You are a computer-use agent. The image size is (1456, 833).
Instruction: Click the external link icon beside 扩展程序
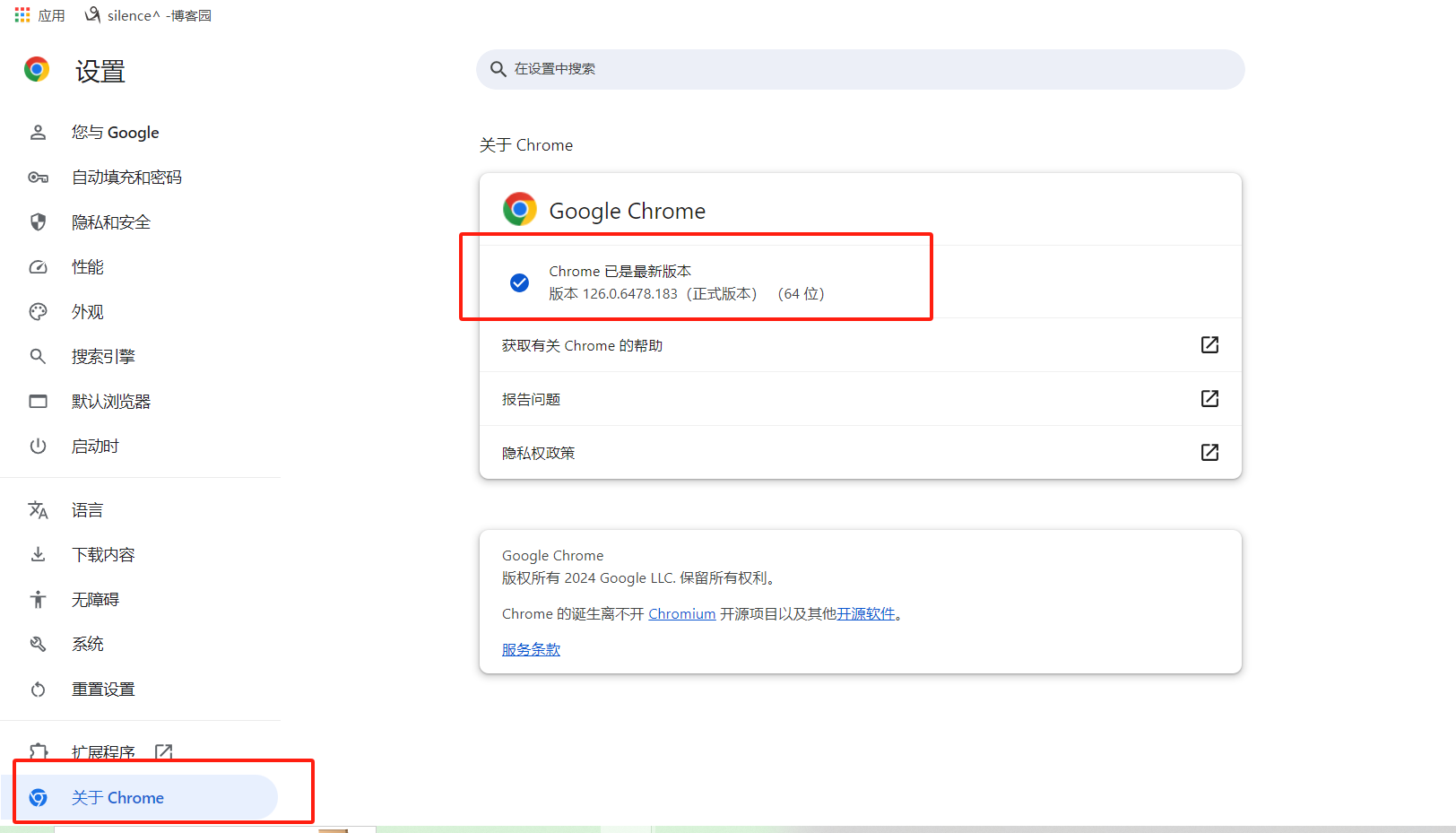[x=163, y=752]
